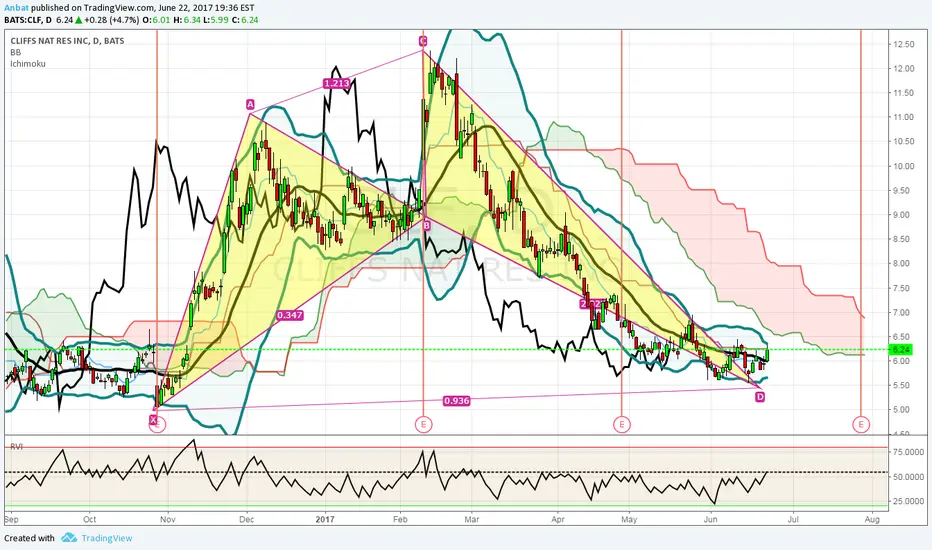Click the 1.213 ratio label
Viewport: 932px width, 550px height.
[336, 83]
